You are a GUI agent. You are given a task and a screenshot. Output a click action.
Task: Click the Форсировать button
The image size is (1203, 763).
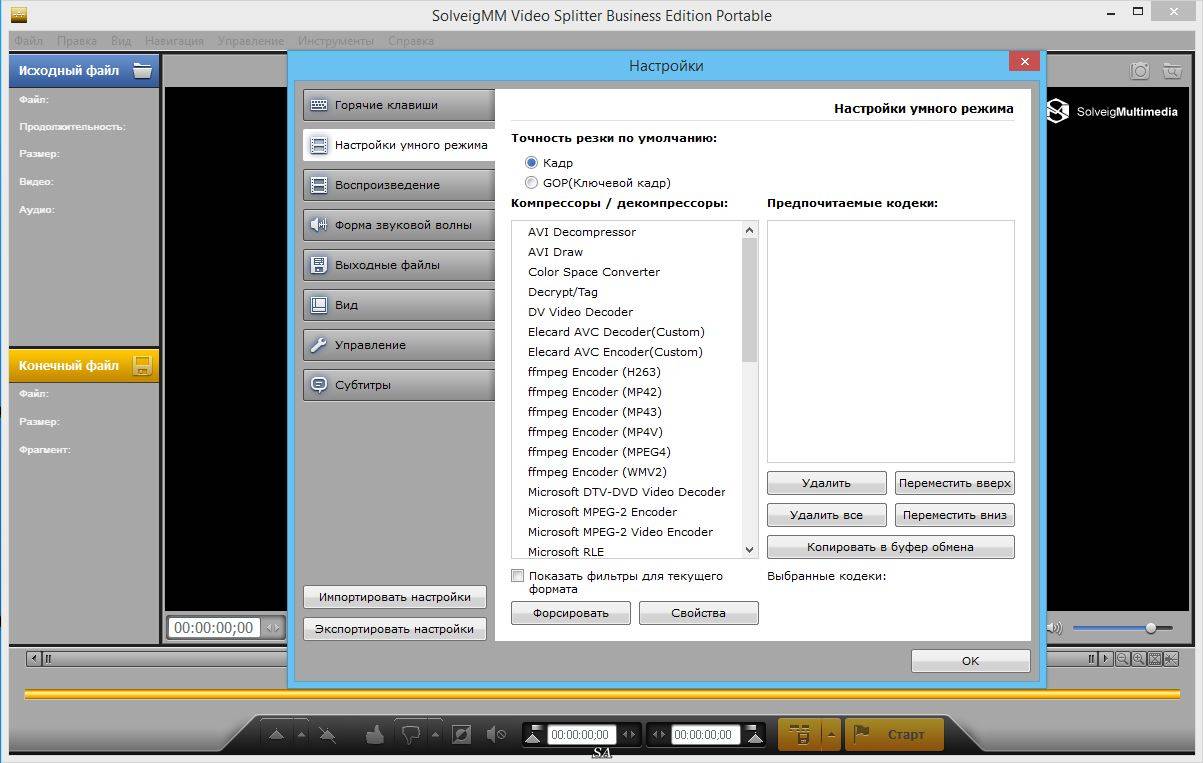(x=571, y=613)
